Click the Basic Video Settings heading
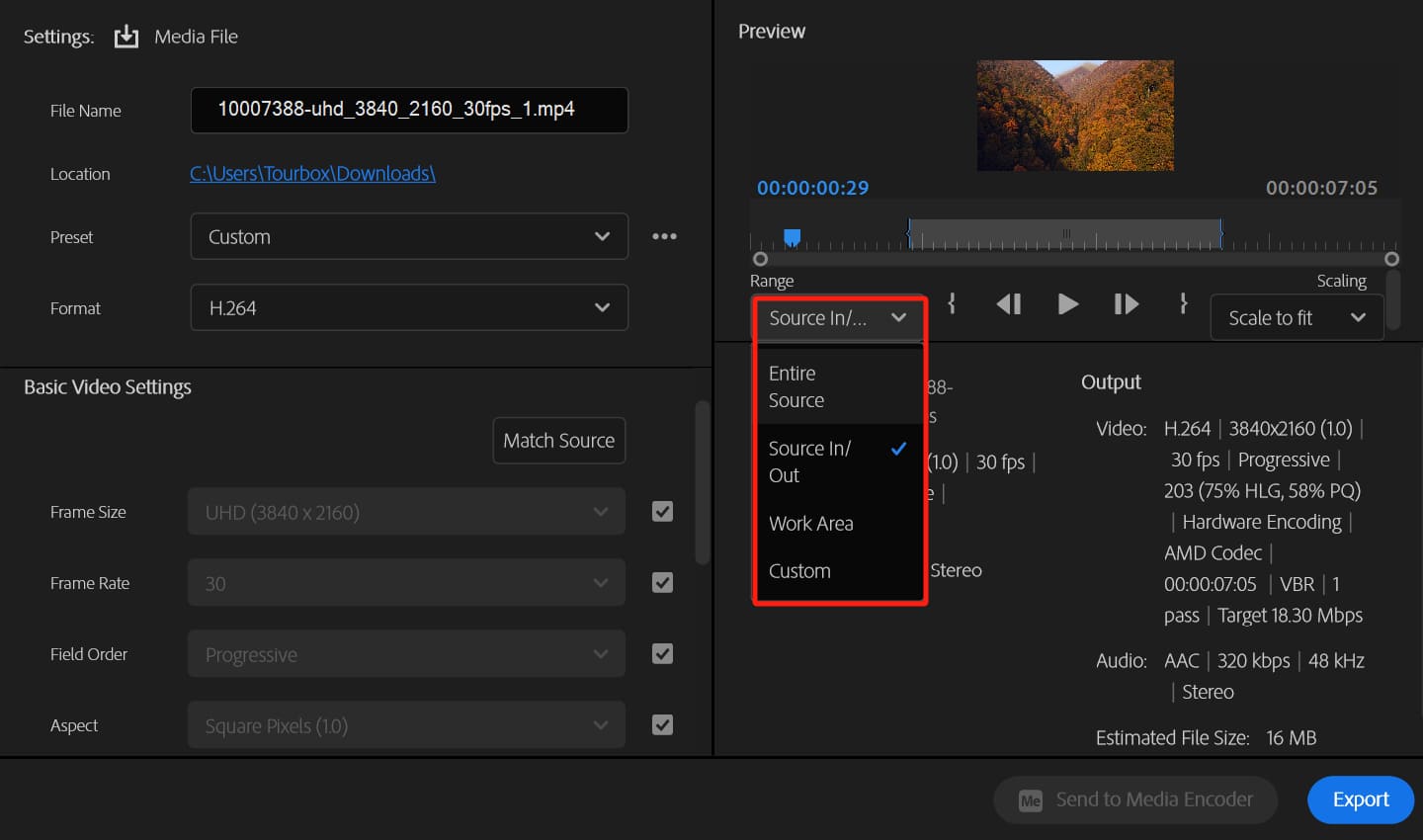This screenshot has width=1423, height=840. pos(108,387)
